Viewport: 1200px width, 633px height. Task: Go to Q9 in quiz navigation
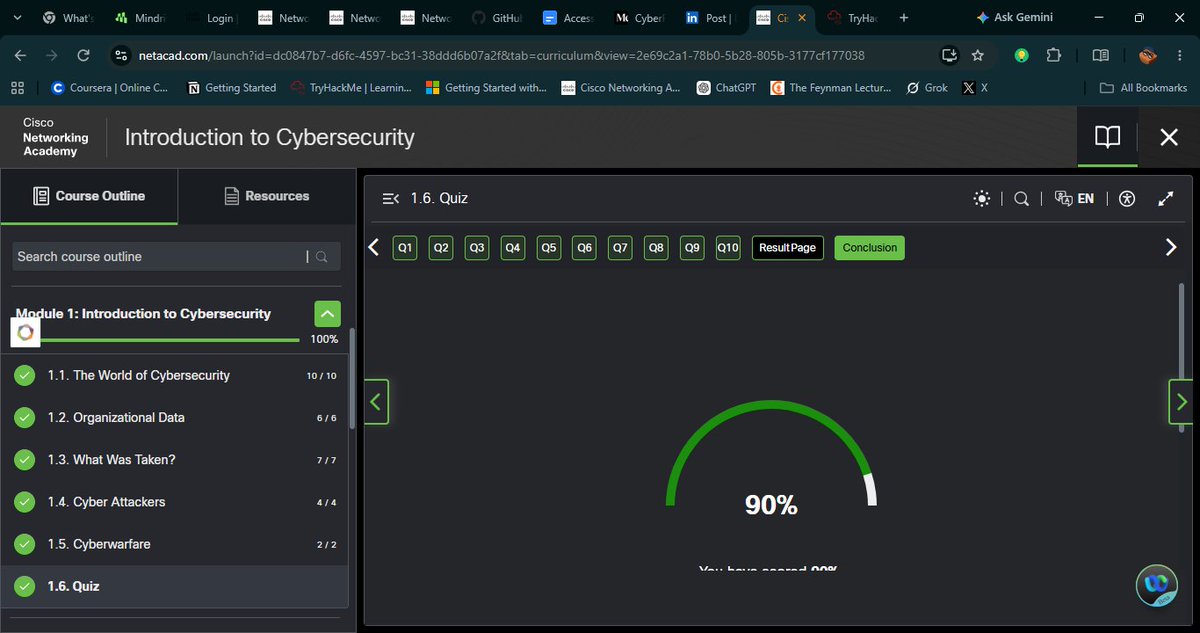tap(692, 248)
